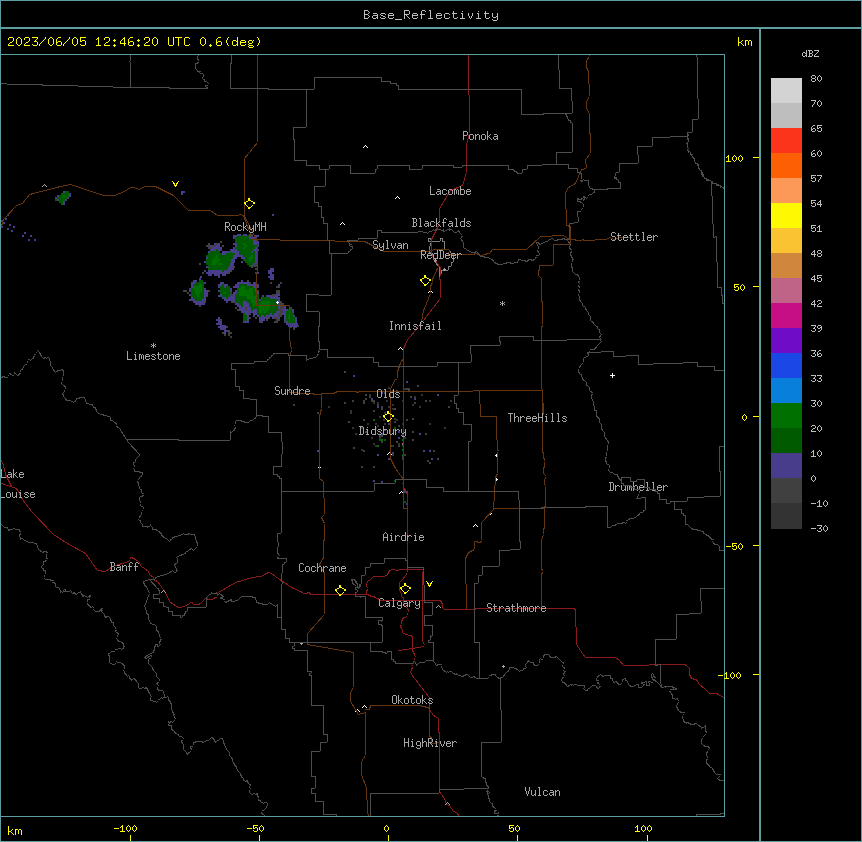862x842 pixels.
Task: Click the dBZ legend heading
Action: tap(810, 54)
